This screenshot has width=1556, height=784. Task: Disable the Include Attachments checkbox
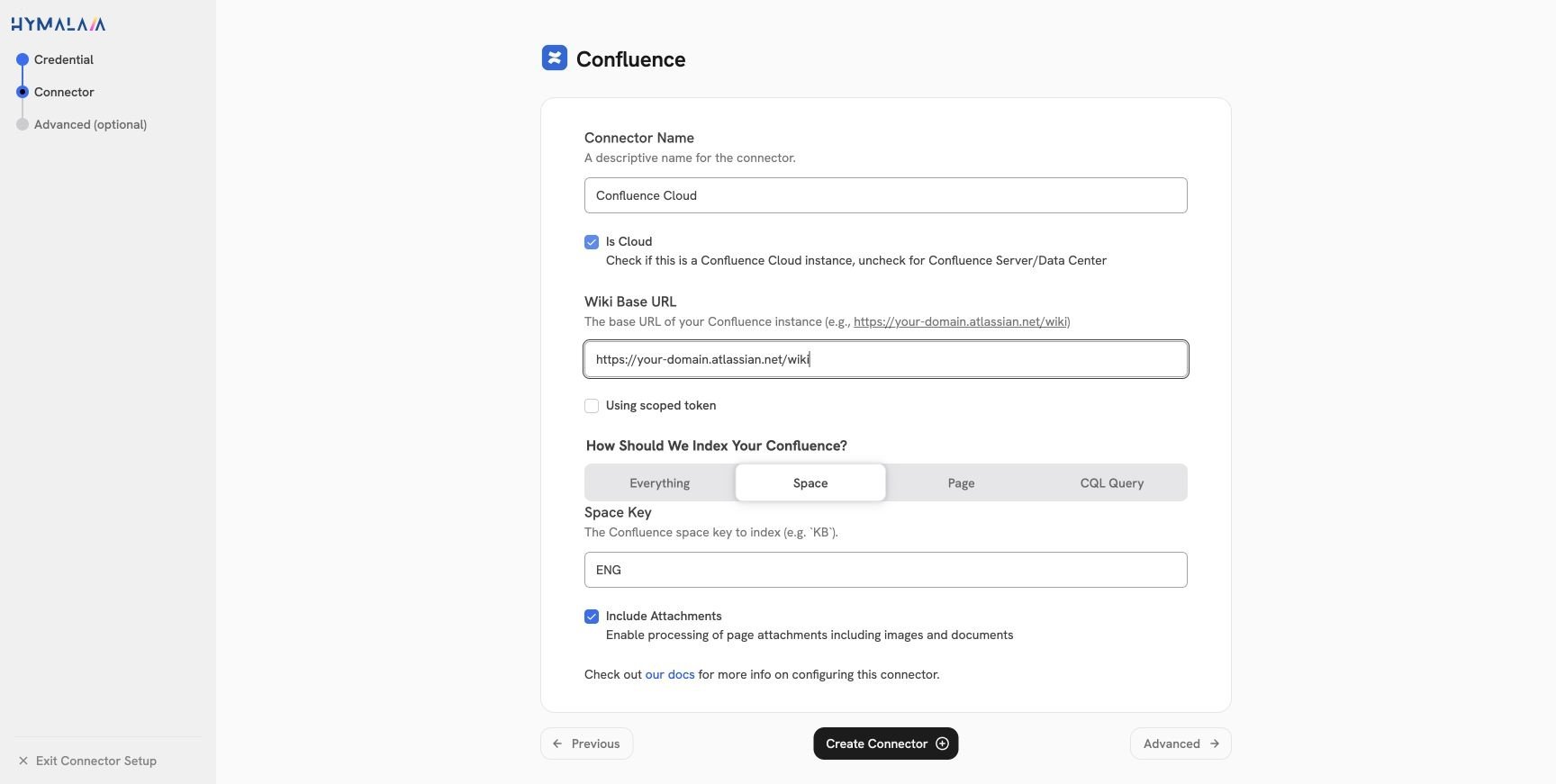coord(592,617)
